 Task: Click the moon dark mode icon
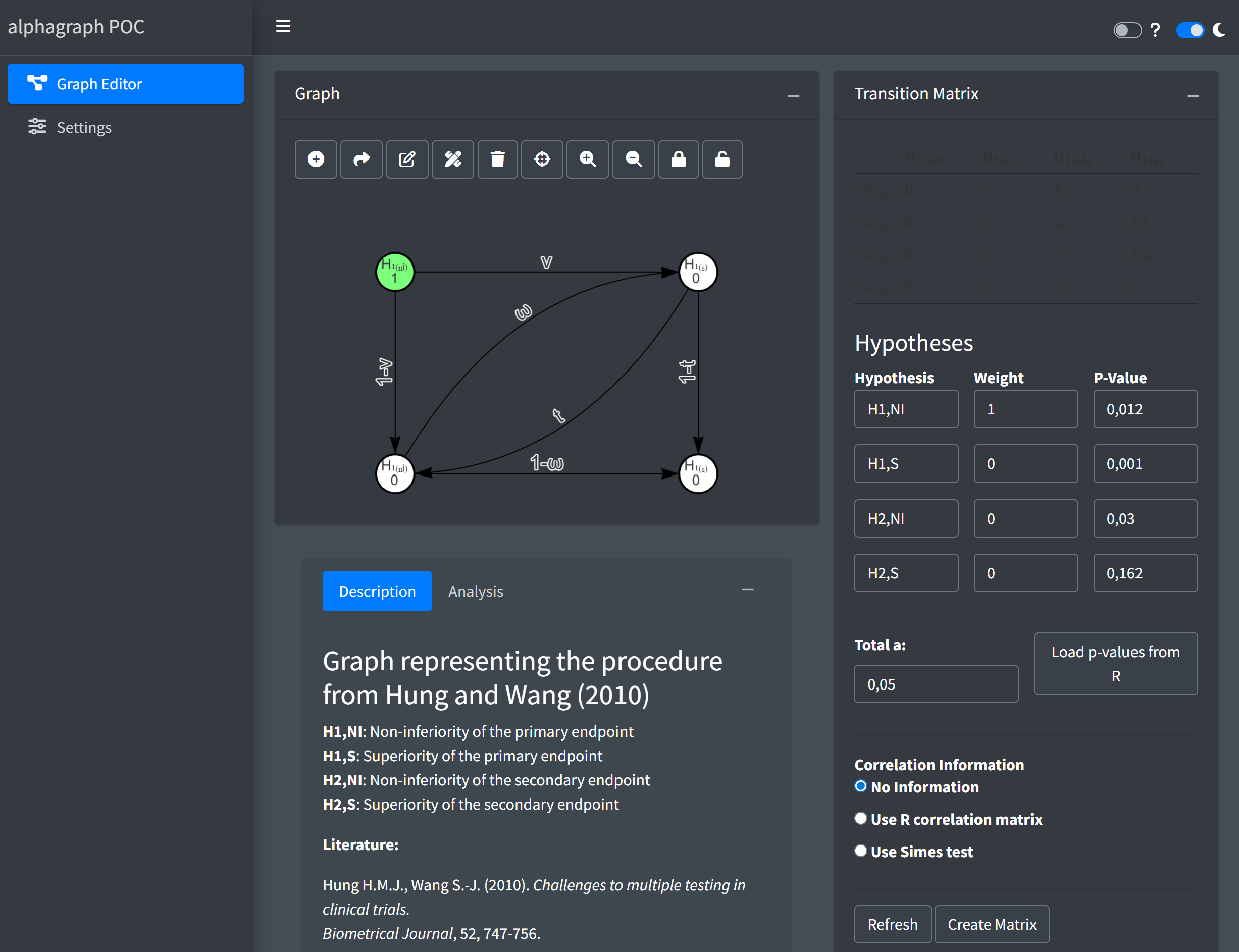click(x=1219, y=29)
